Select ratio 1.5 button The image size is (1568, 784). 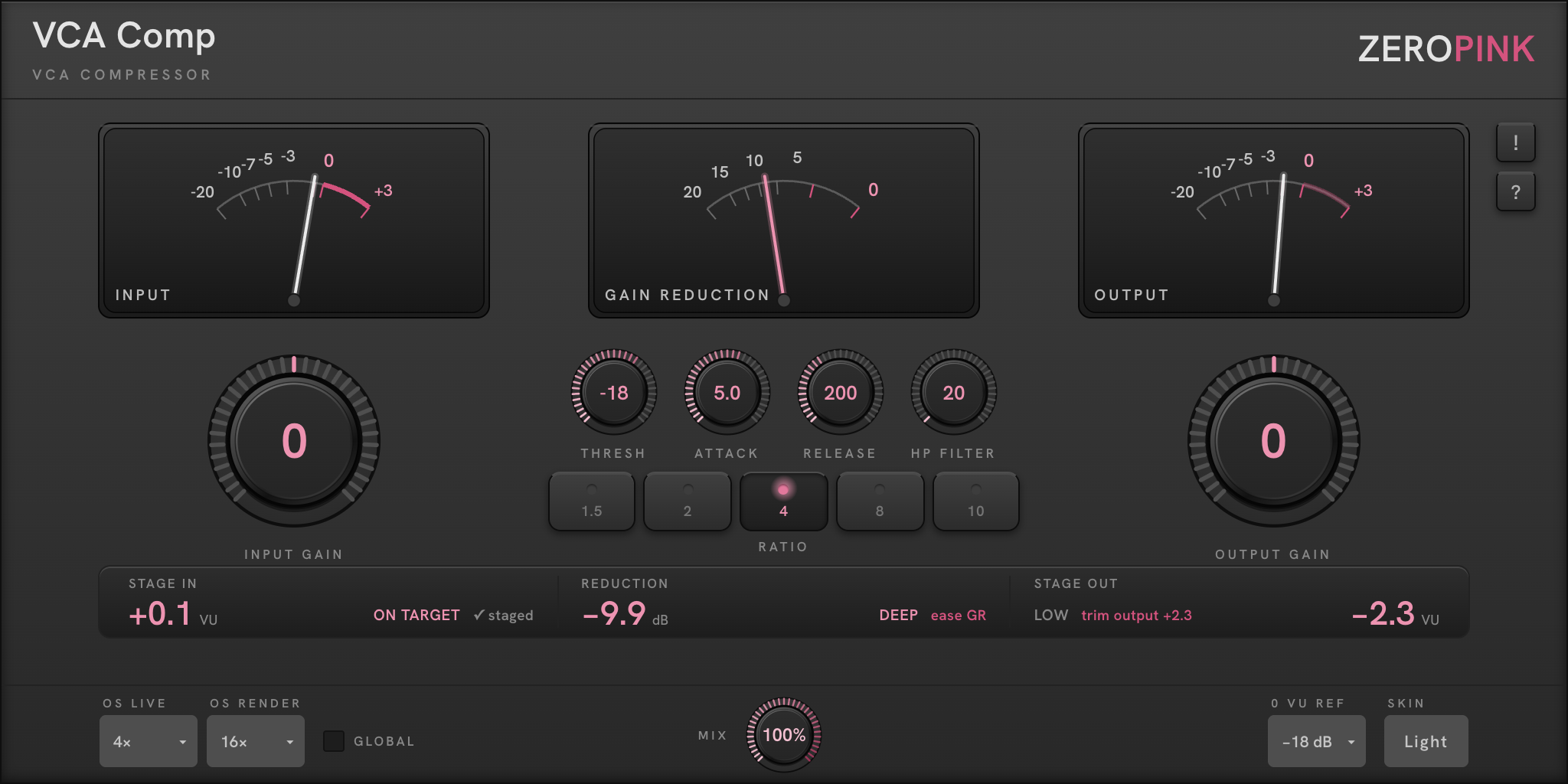tap(592, 501)
